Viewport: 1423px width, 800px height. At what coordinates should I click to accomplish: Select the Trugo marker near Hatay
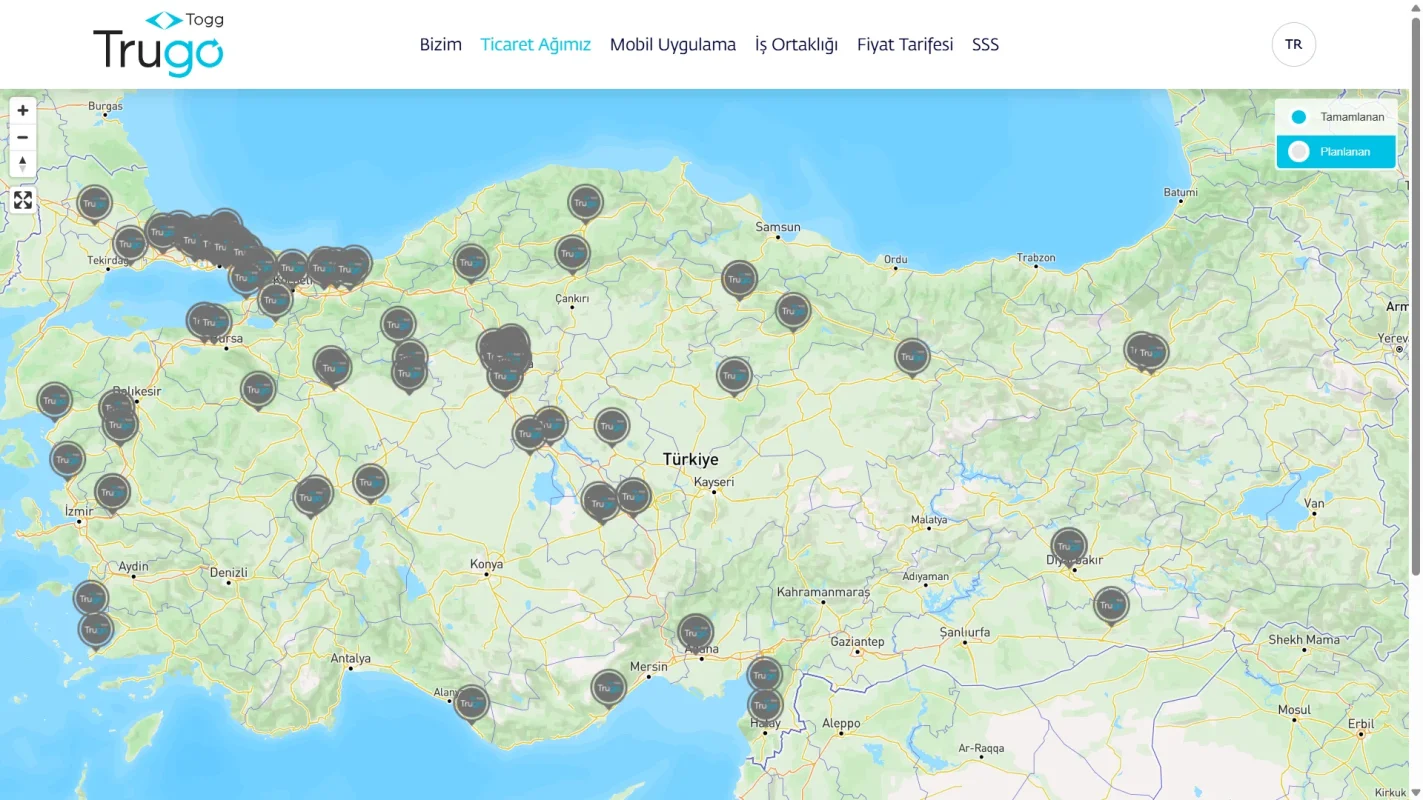coord(764,706)
